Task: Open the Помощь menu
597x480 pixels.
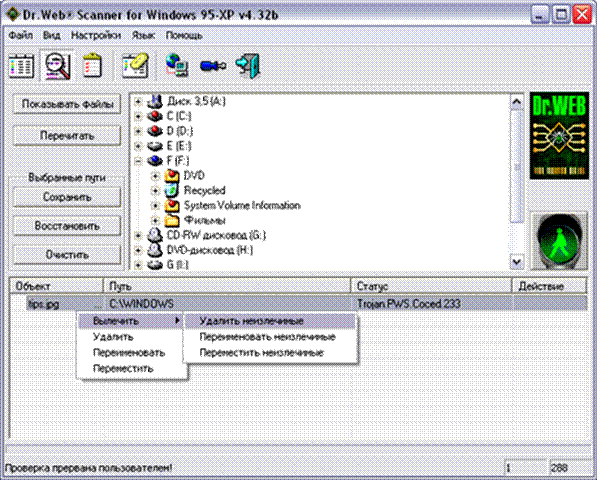Action: pos(184,36)
